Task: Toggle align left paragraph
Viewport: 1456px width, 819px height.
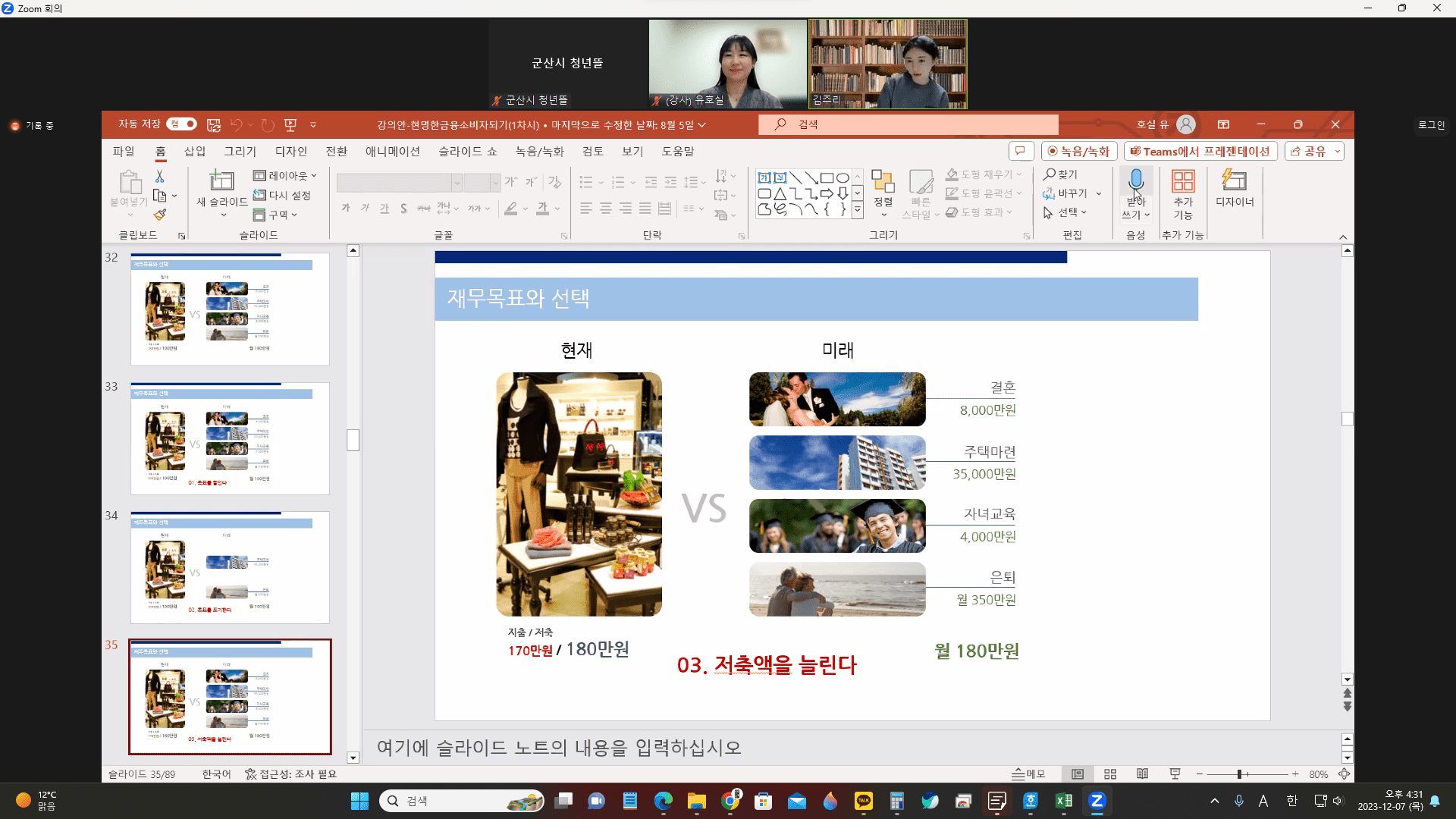Action: [x=586, y=208]
